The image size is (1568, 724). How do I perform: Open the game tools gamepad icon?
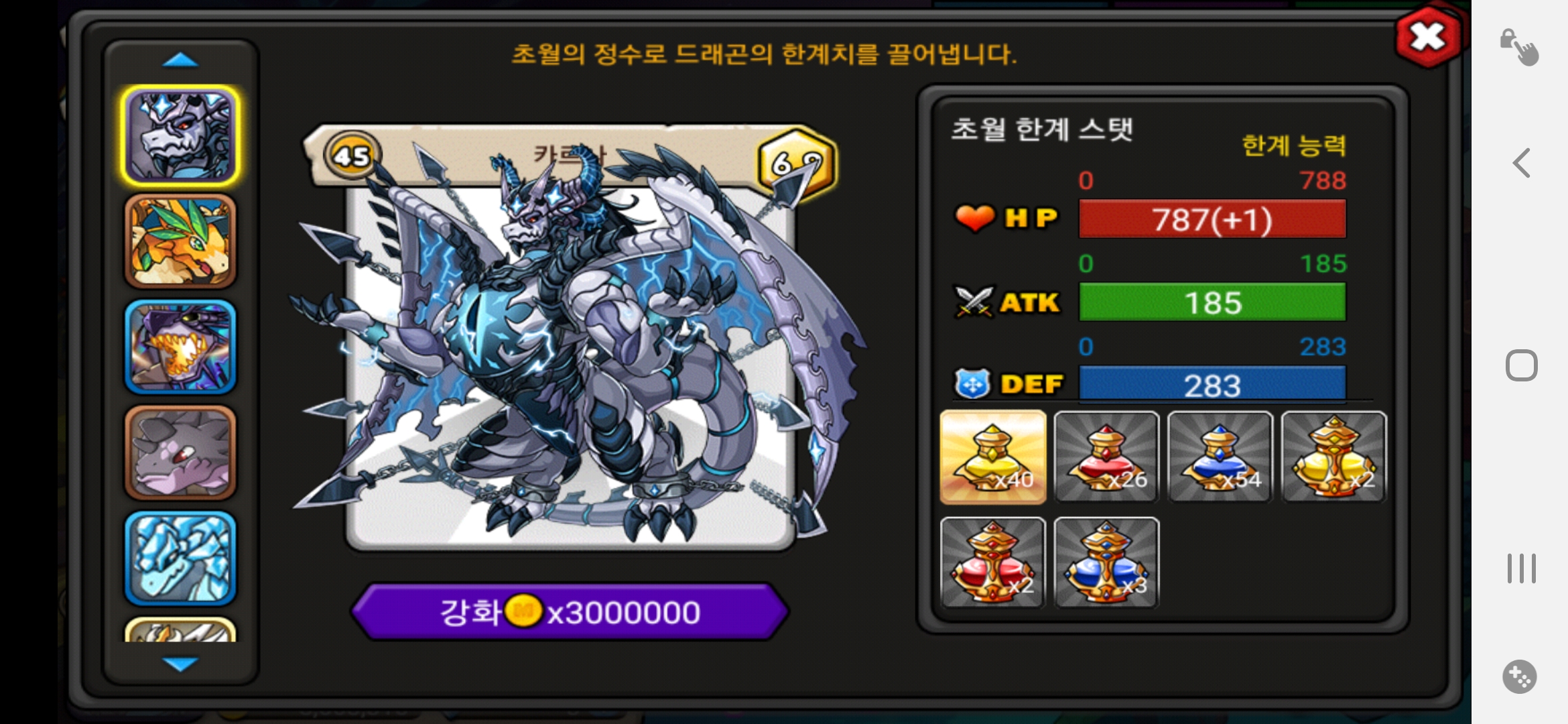click(x=1520, y=676)
